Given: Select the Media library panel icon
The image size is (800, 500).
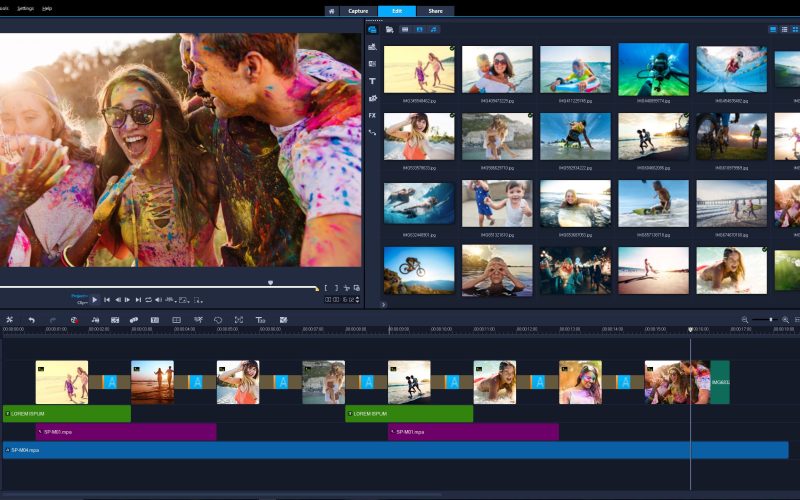Looking at the screenshot, I should click(x=372, y=30).
